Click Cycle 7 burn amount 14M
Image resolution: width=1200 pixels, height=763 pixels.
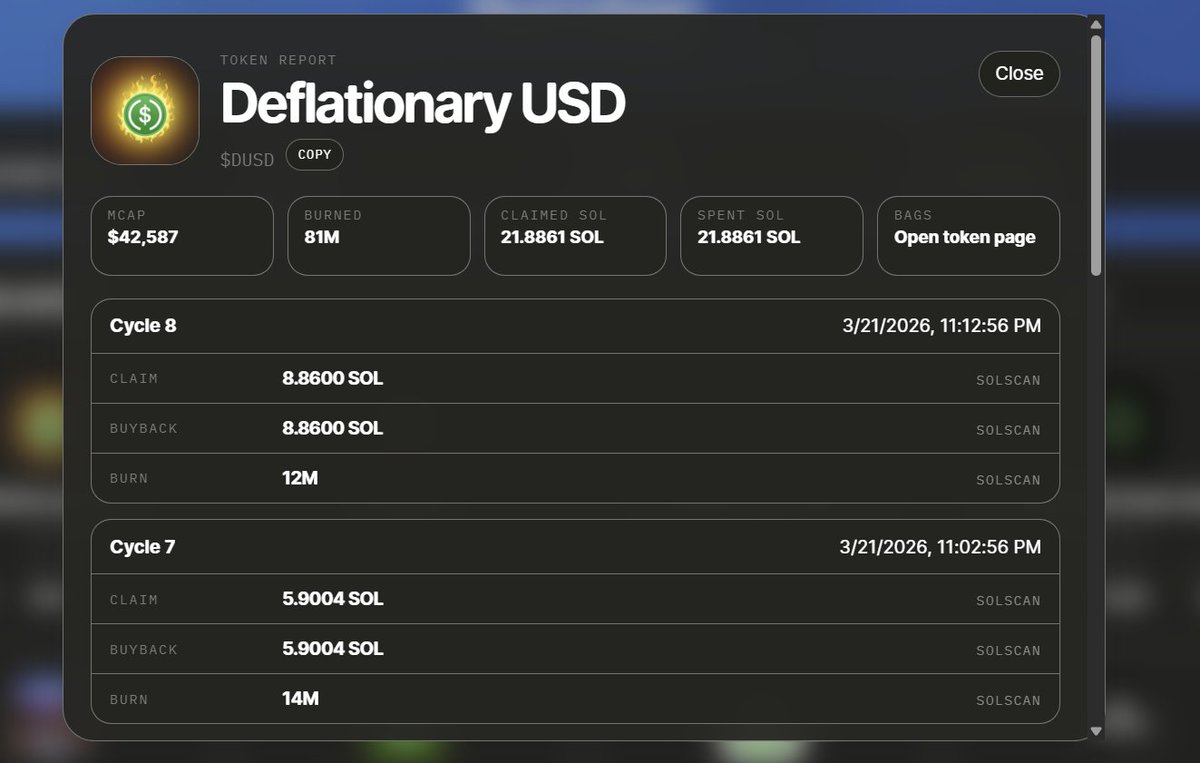click(300, 699)
